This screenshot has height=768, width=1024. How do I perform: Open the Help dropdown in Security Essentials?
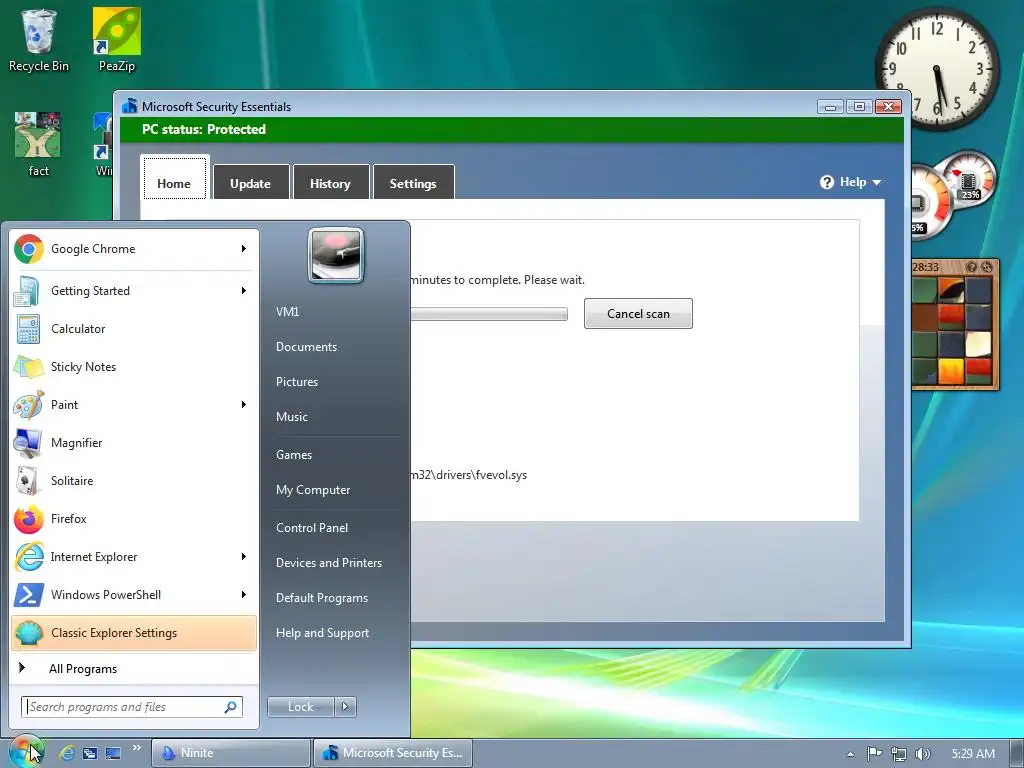click(850, 182)
